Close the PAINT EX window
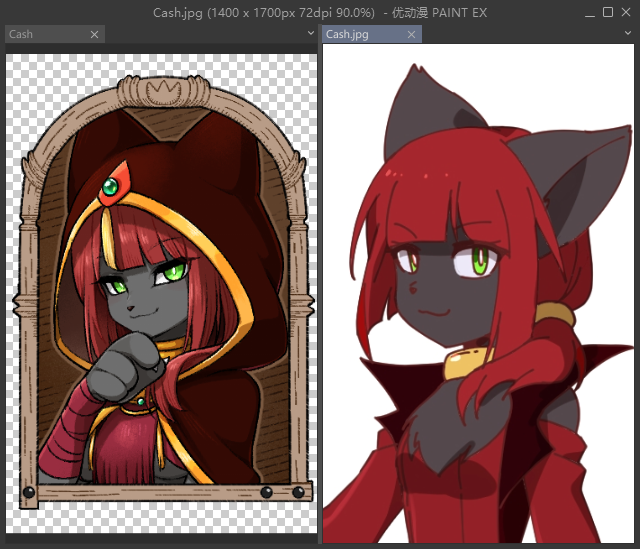 point(626,12)
